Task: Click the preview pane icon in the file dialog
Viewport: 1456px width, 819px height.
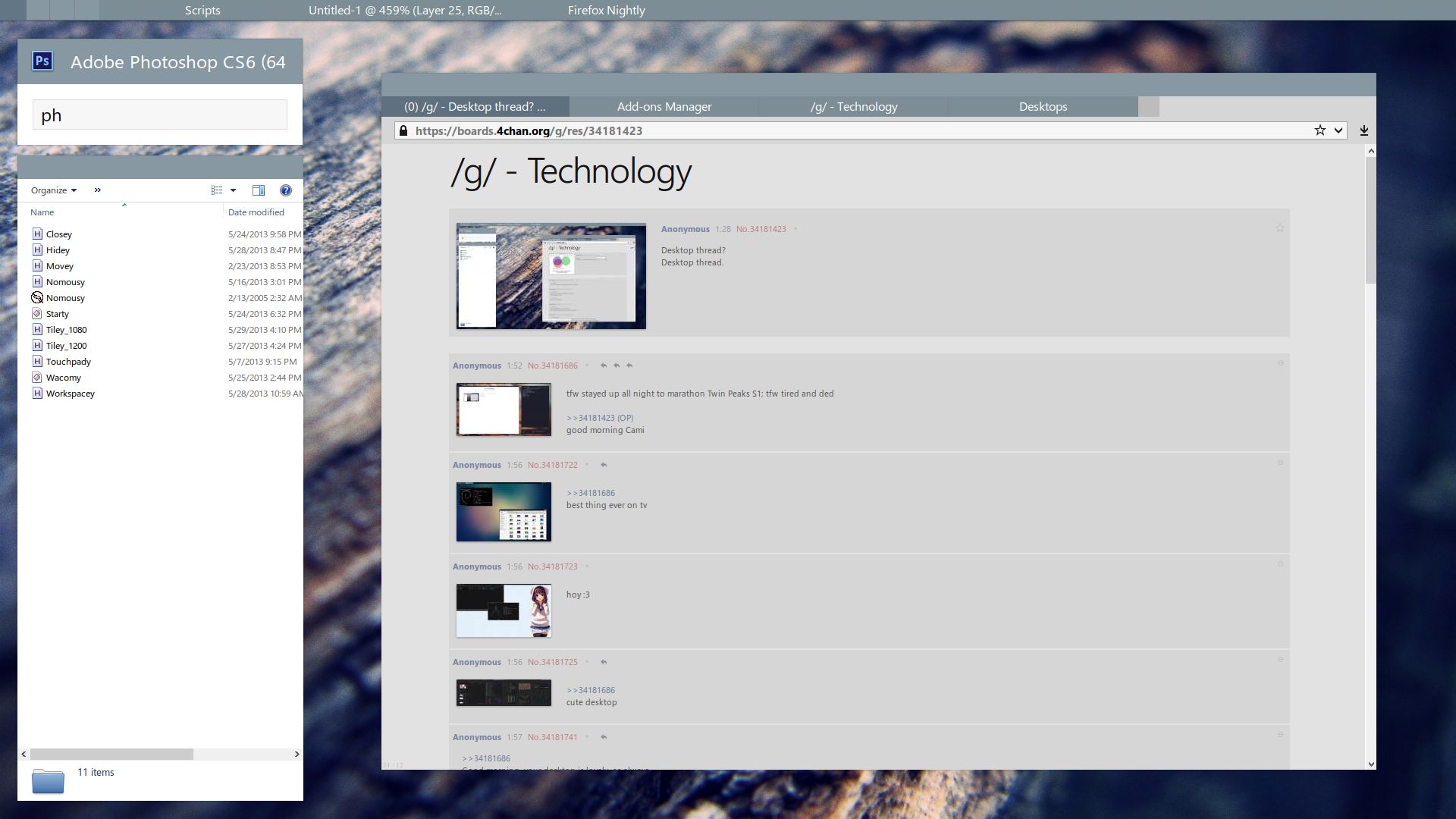Action: click(259, 190)
